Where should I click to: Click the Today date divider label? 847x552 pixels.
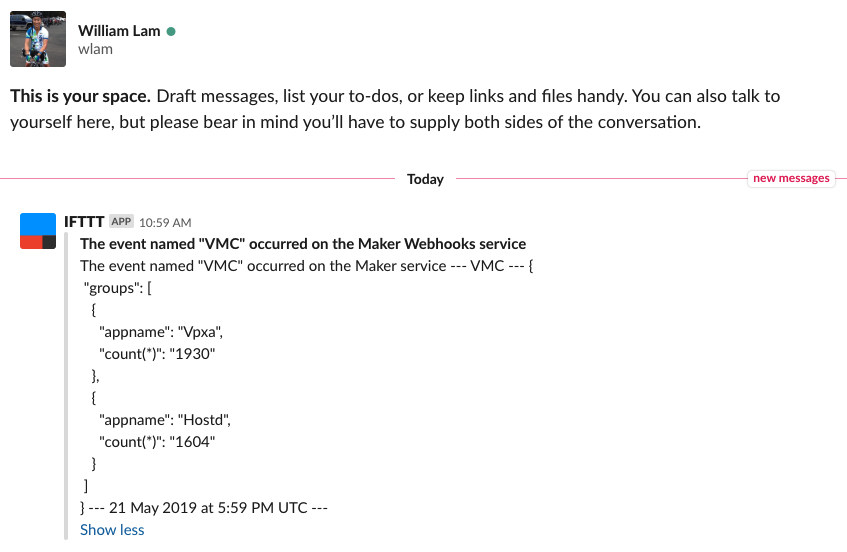(x=425, y=179)
